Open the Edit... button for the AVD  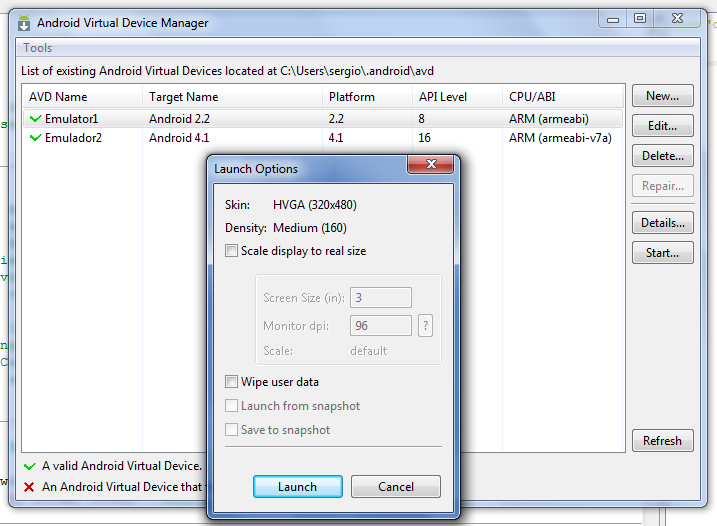point(663,126)
